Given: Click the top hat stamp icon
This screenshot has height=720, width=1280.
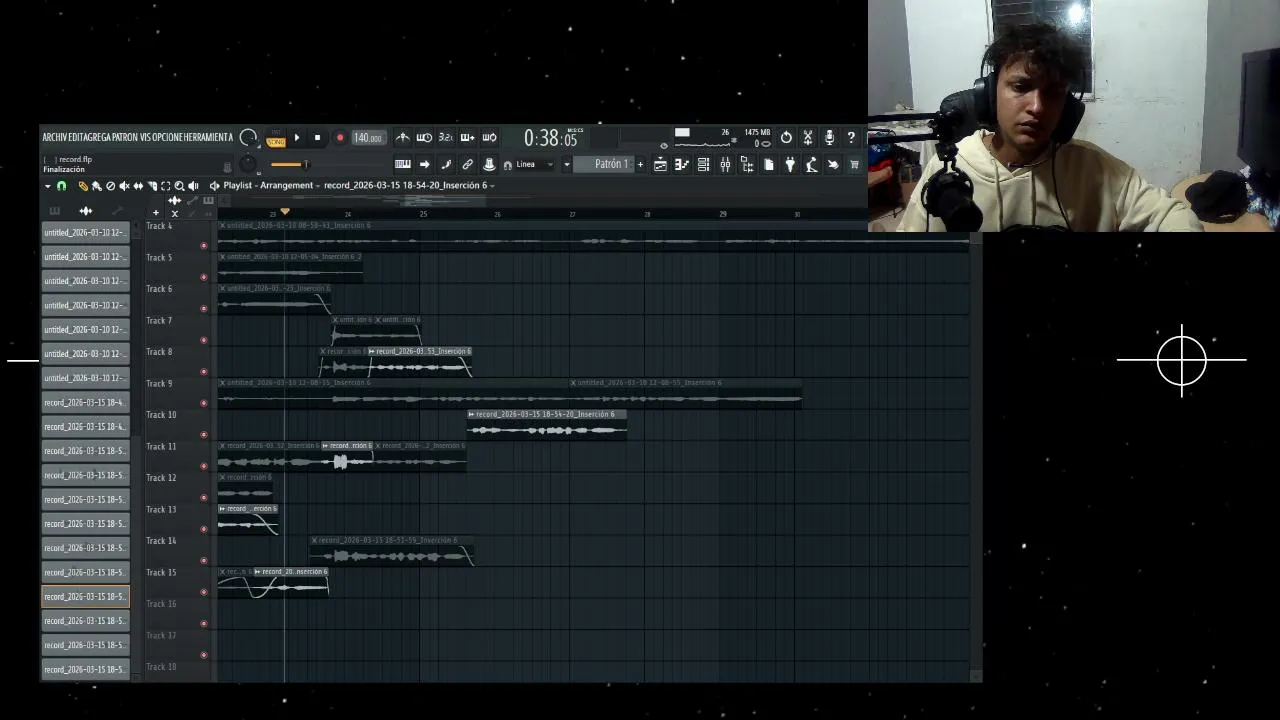Looking at the screenshot, I should point(489,164).
